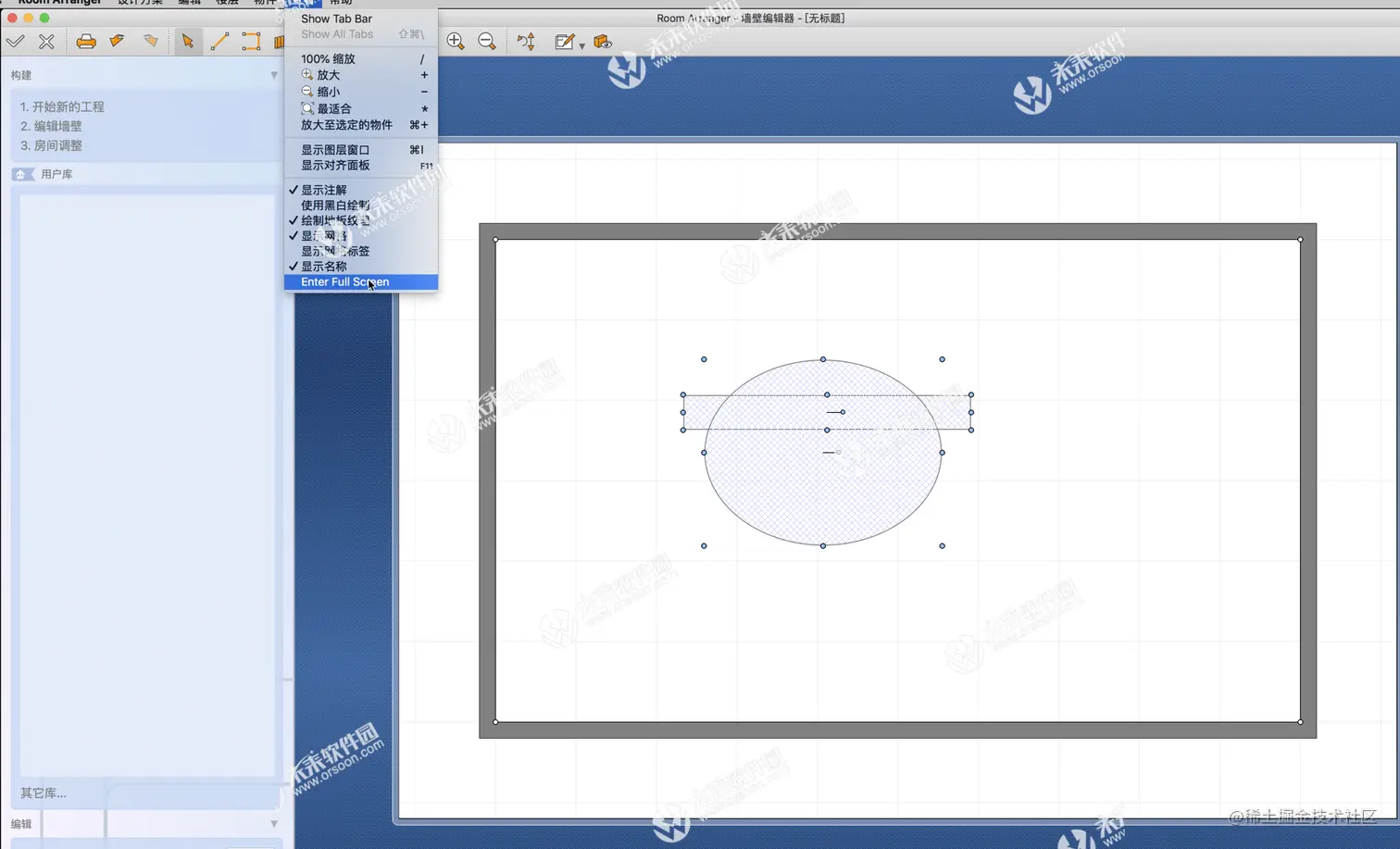Click the rectangle's rotation handle
Viewport: 1400px width, 849px height.
(843, 412)
